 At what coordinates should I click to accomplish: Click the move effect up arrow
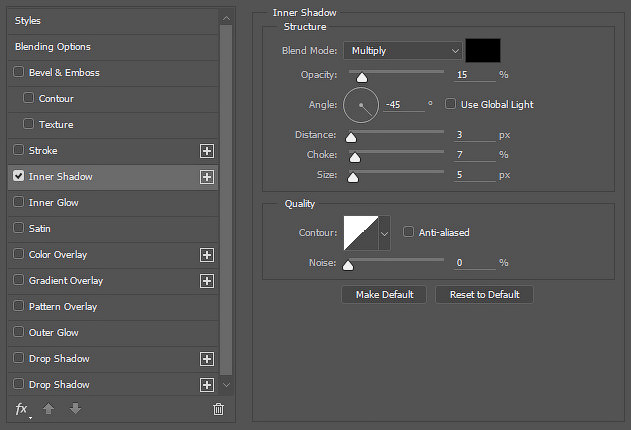pyautogui.click(x=48, y=409)
